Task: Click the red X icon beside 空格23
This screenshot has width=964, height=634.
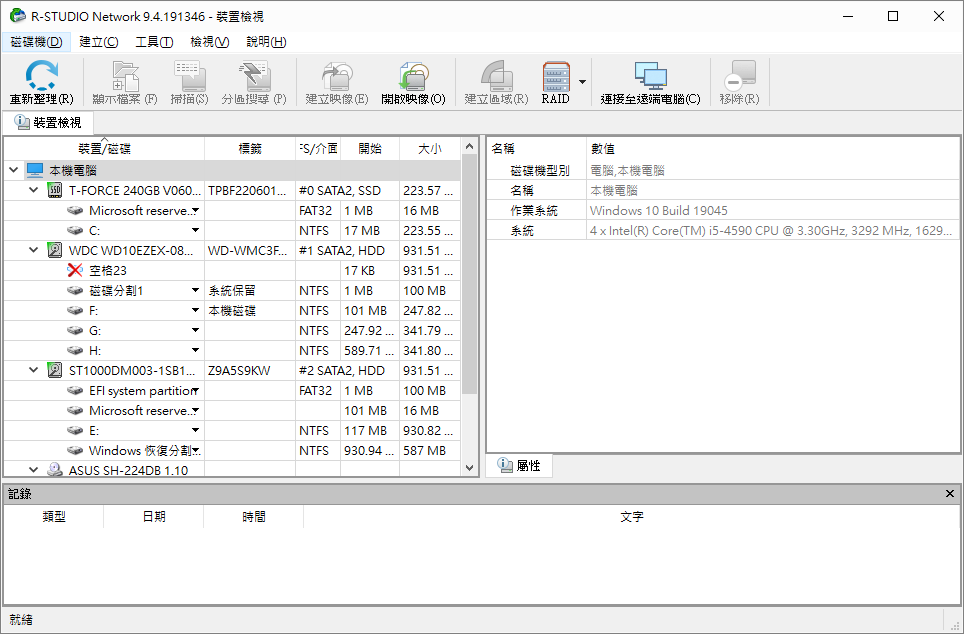Action: [75, 270]
